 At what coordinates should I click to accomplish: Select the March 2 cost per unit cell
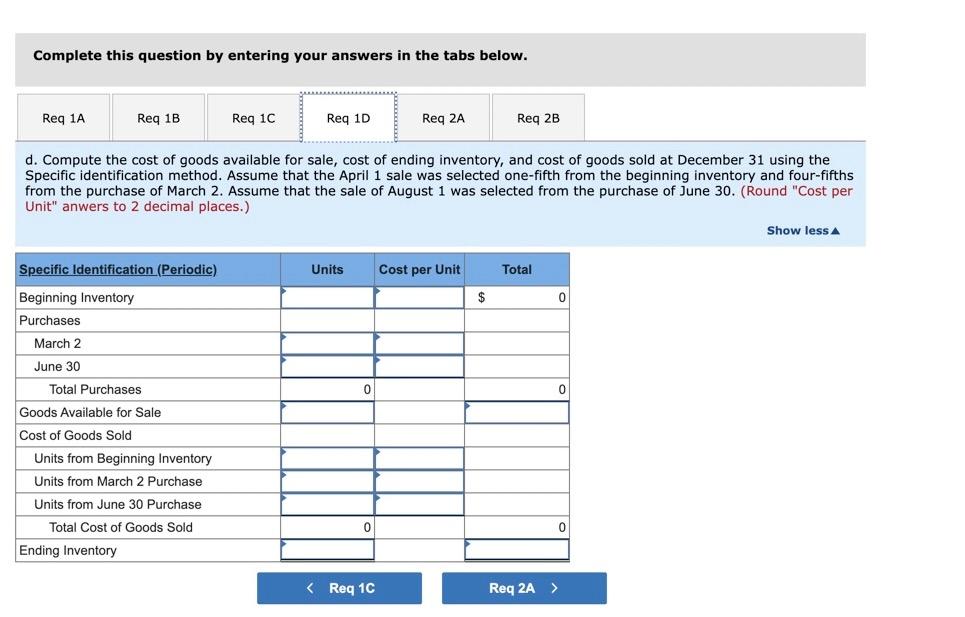416,343
